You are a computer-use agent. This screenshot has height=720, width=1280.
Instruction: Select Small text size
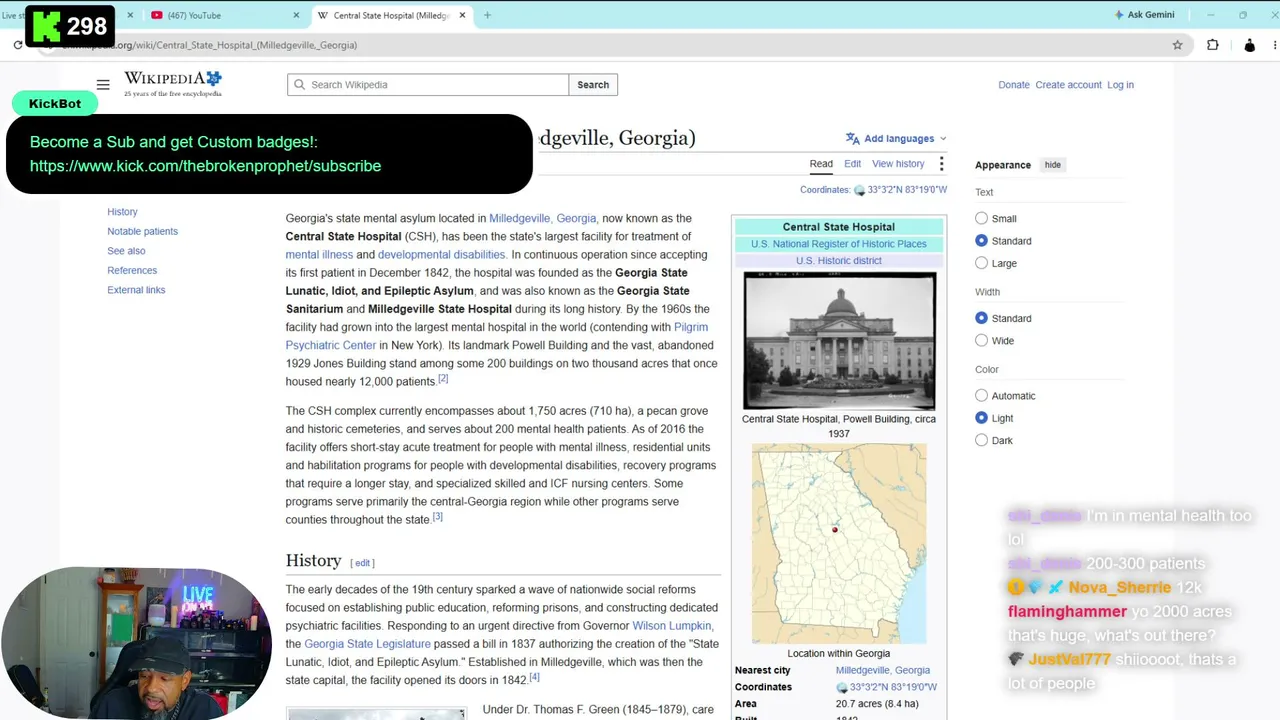tap(981, 218)
